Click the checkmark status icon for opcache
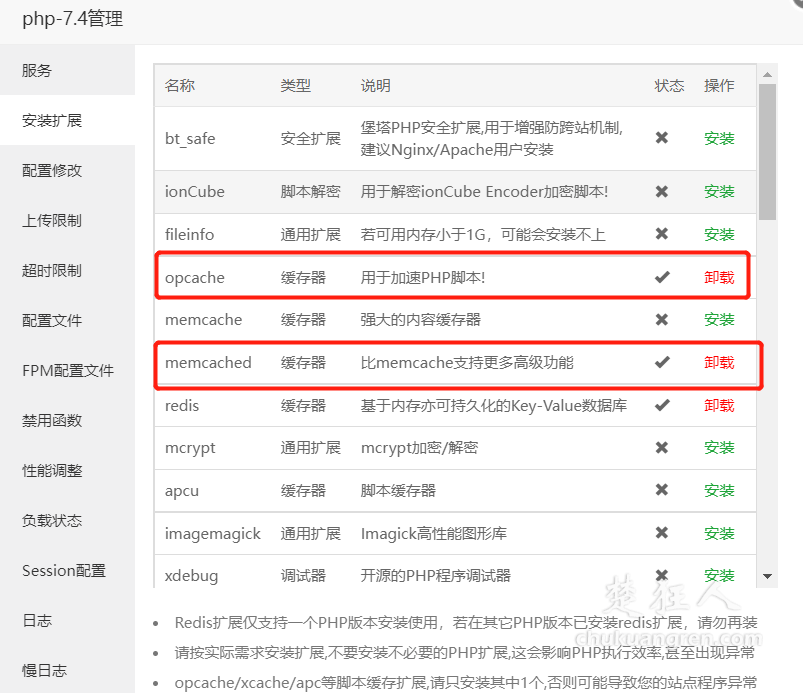803x693 pixels. pyautogui.click(x=661, y=277)
